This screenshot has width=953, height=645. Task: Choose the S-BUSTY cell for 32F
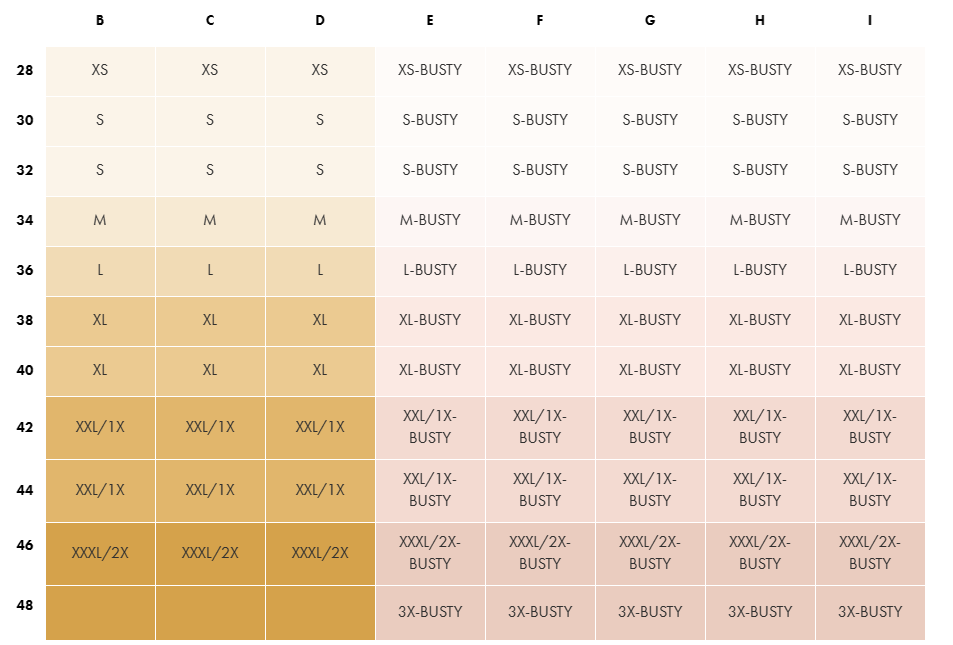[x=540, y=170]
